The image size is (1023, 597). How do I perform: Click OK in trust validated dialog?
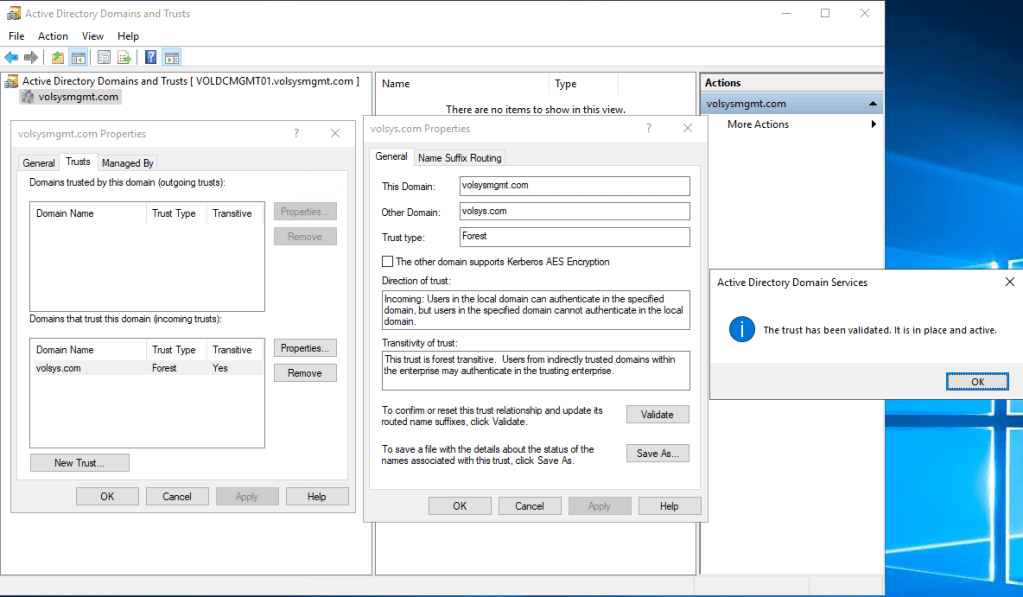[x=977, y=381]
